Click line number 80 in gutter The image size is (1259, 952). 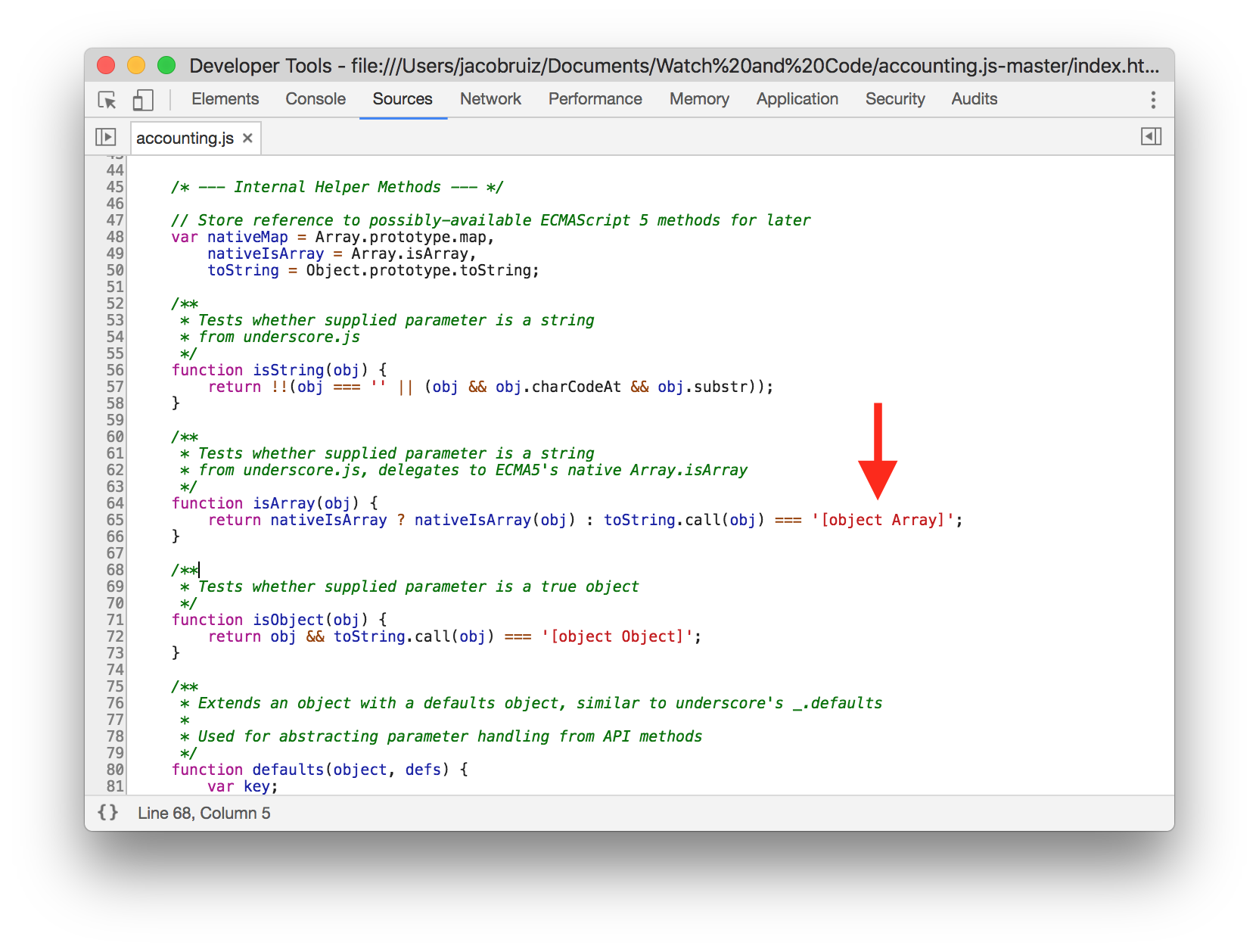[x=115, y=770]
